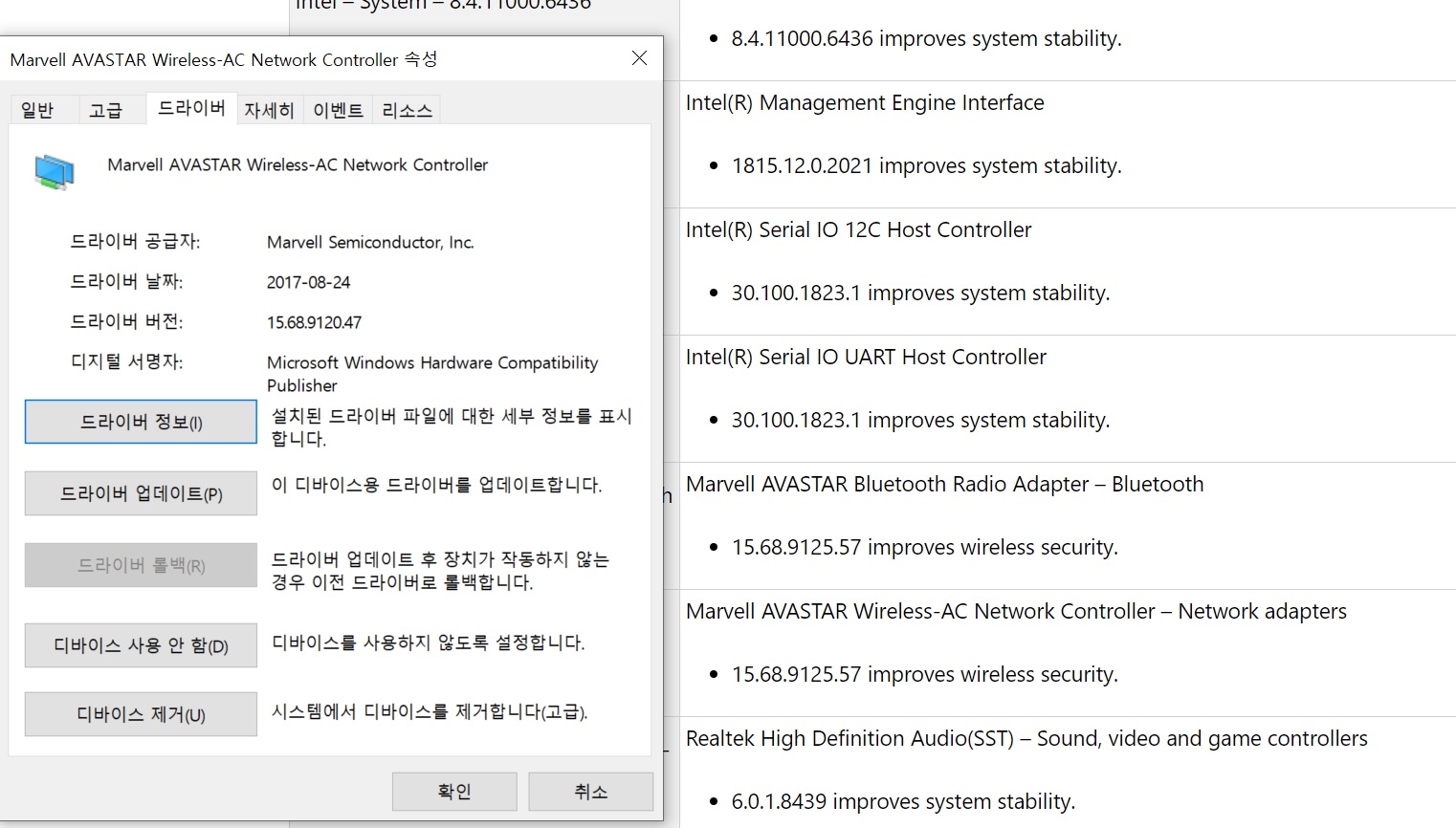1456x828 pixels.
Task: Click the greyed 드라이버 롤백(R) button
Action: pyautogui.click(x=141, y=565)
